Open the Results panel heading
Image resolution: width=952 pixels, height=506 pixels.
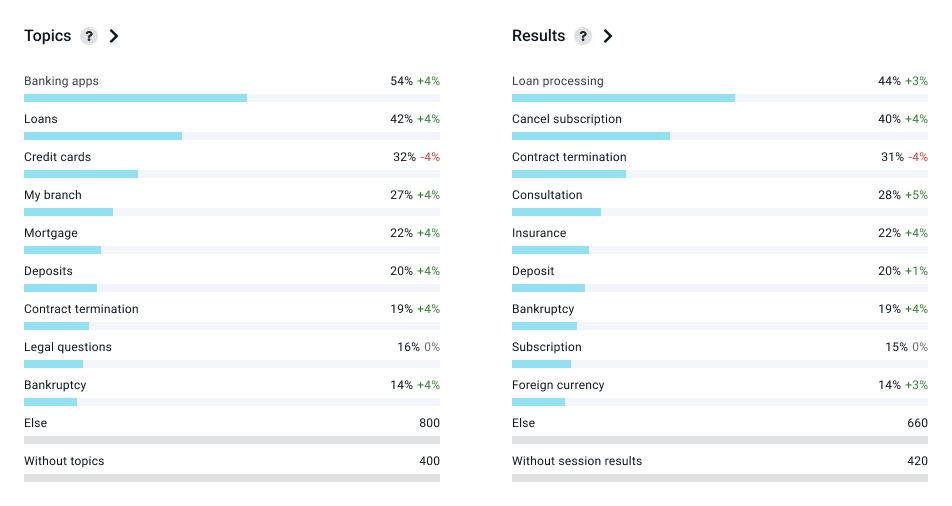tap(538, 36)
